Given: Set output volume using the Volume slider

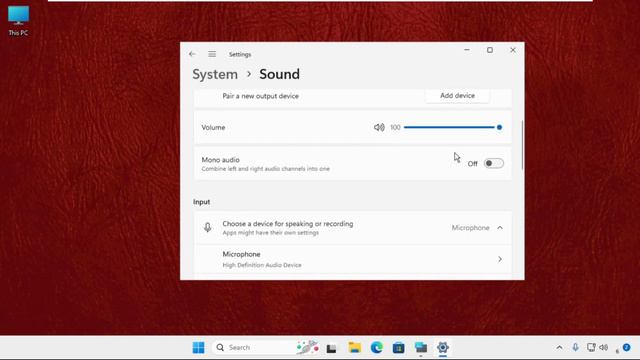Looking at the screenshot, I should click(x=453, y=127).
